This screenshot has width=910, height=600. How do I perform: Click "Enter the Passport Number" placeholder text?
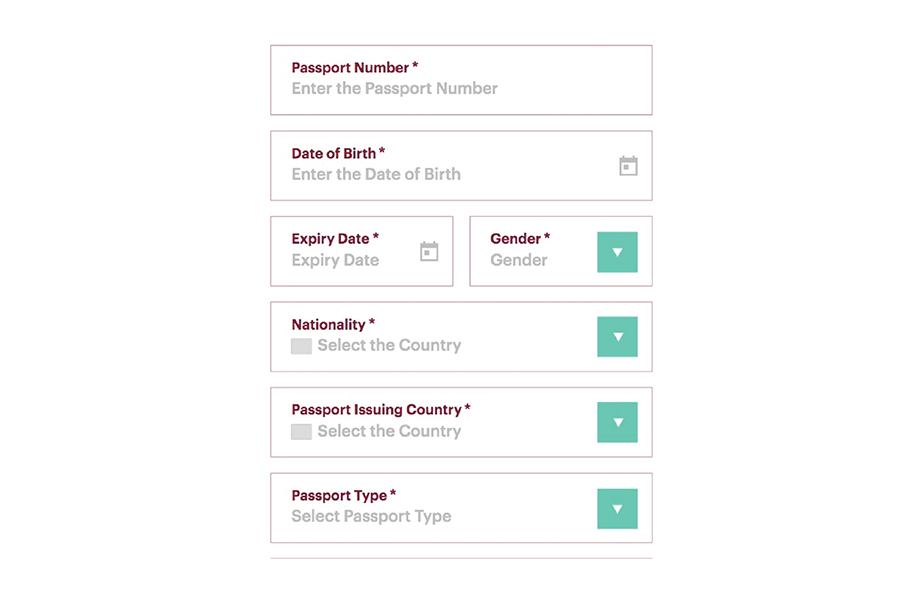pos(394,89)
